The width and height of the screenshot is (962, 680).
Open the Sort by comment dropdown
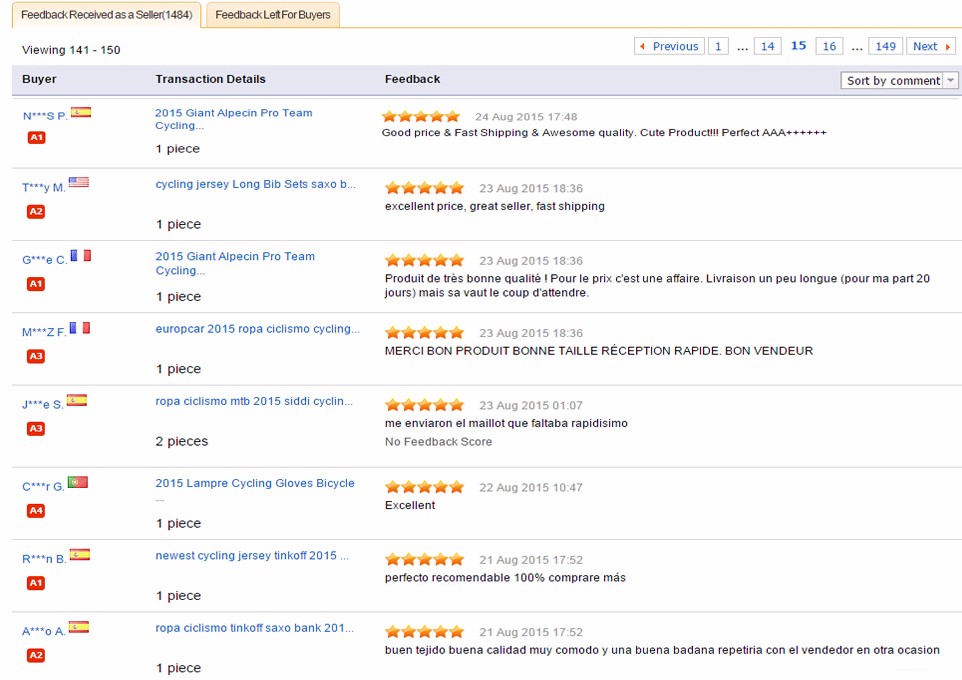pyautogui.click(x=893, y=81)
